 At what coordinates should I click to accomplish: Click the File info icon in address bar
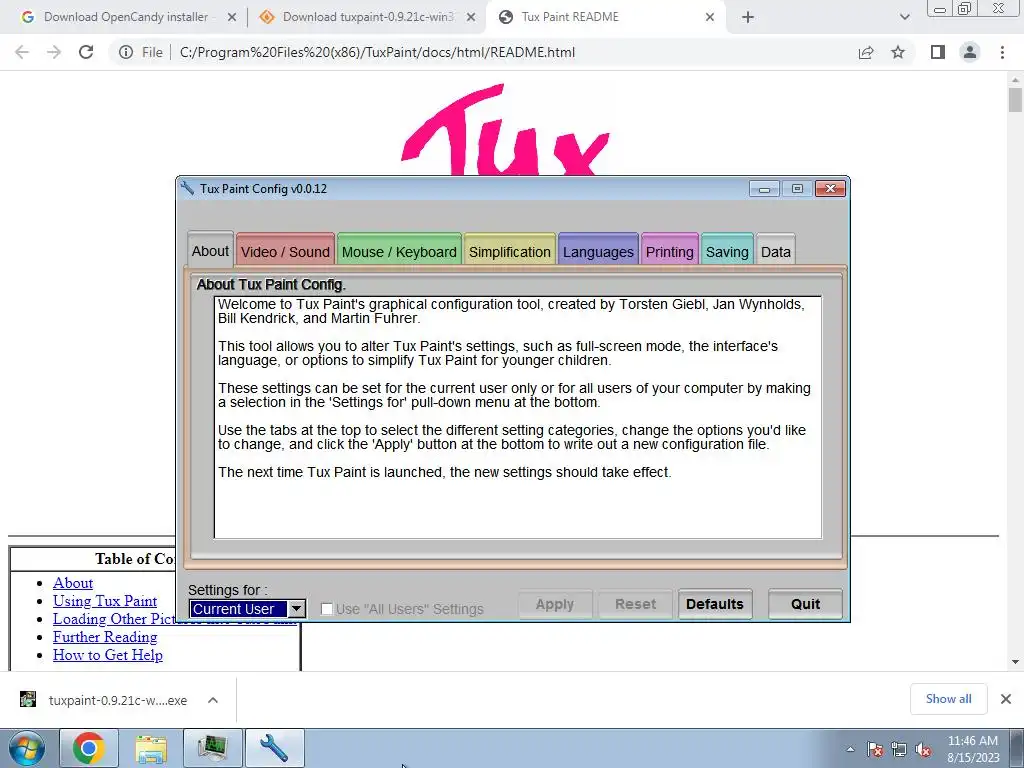click(x=126, y=52)
